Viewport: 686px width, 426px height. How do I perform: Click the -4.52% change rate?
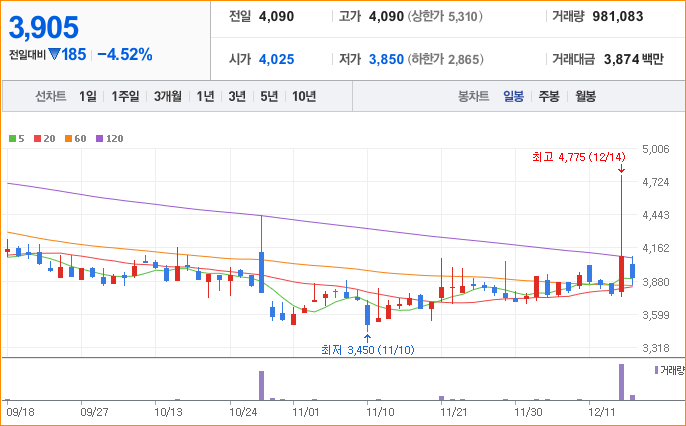point(125,54)
